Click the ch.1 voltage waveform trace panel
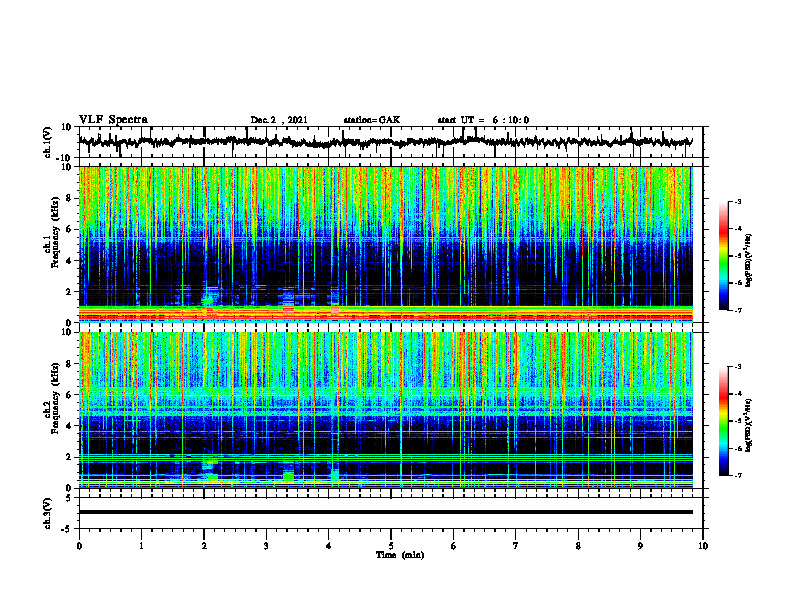 (x=390, y=142)
